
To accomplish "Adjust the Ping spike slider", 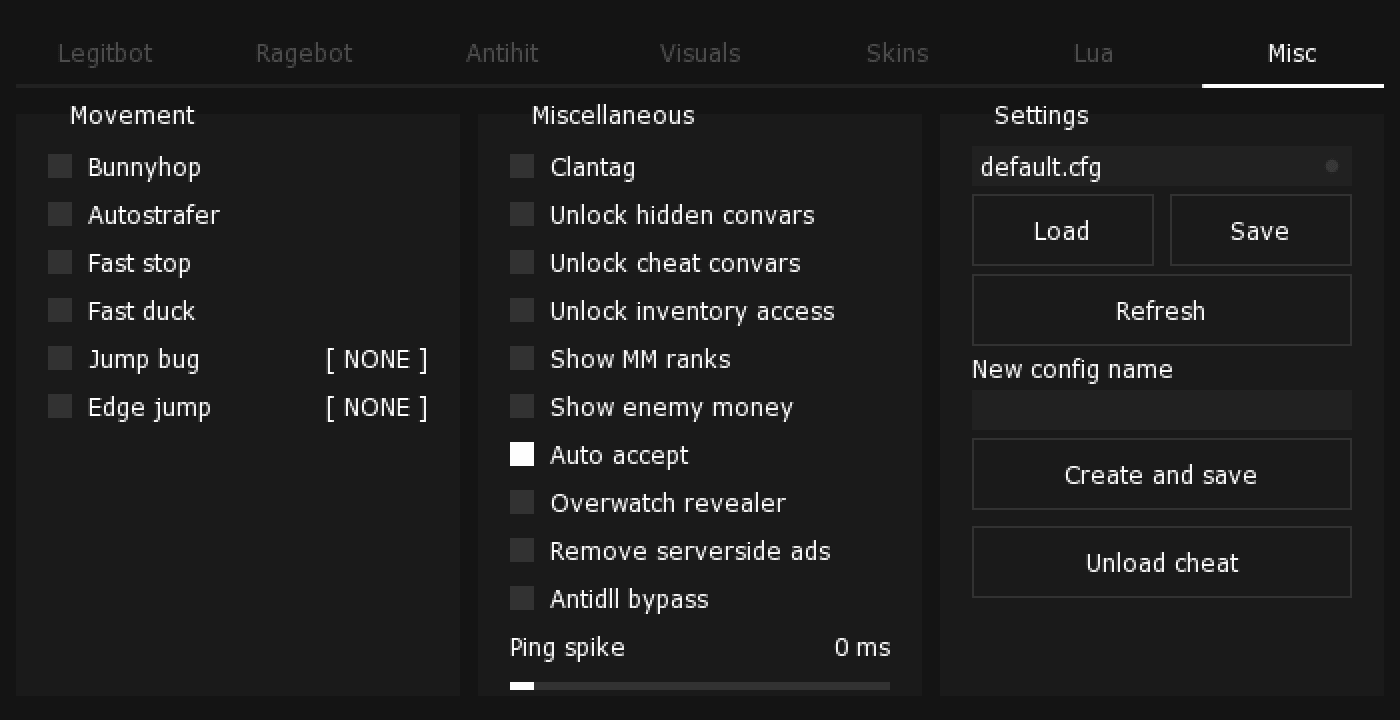I will click(700, 686).
